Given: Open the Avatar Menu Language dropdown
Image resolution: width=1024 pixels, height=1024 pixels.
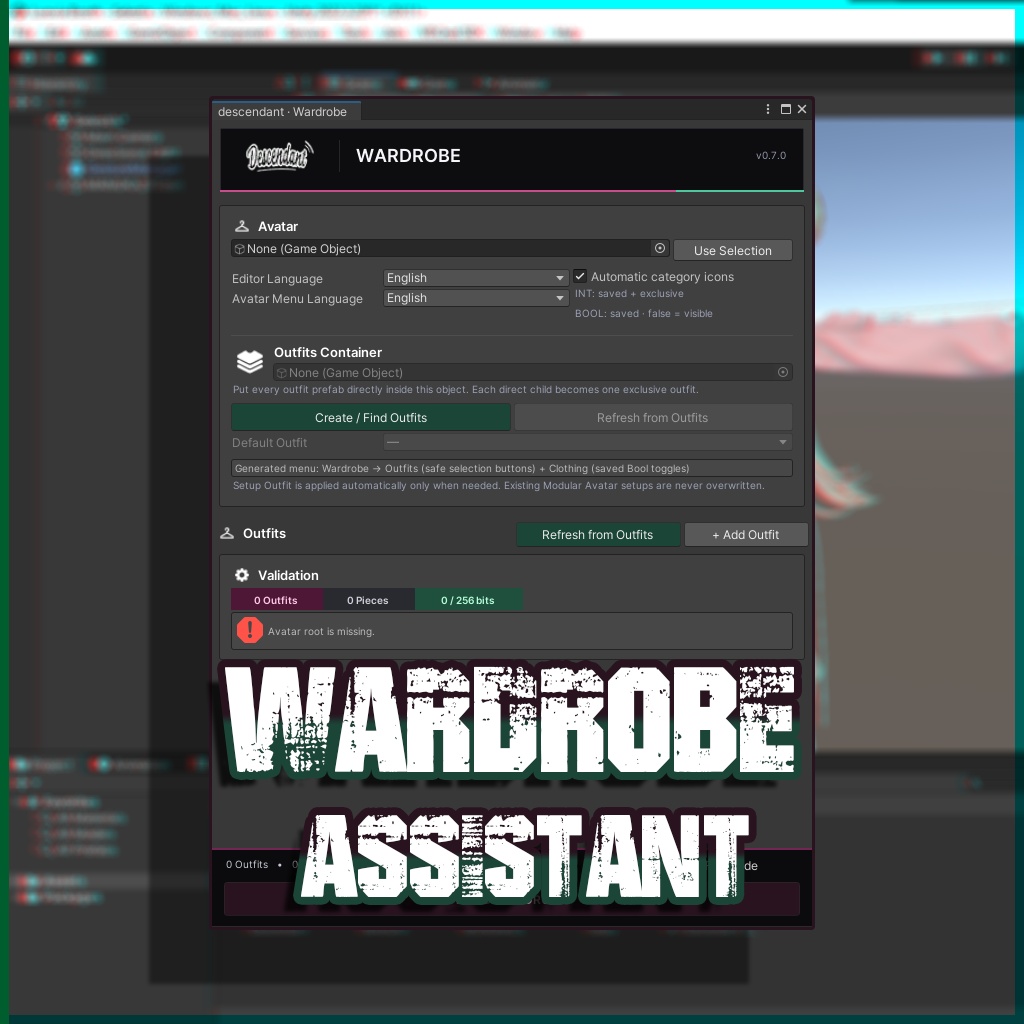Looking at the screenshot, I should pos(475,298).
